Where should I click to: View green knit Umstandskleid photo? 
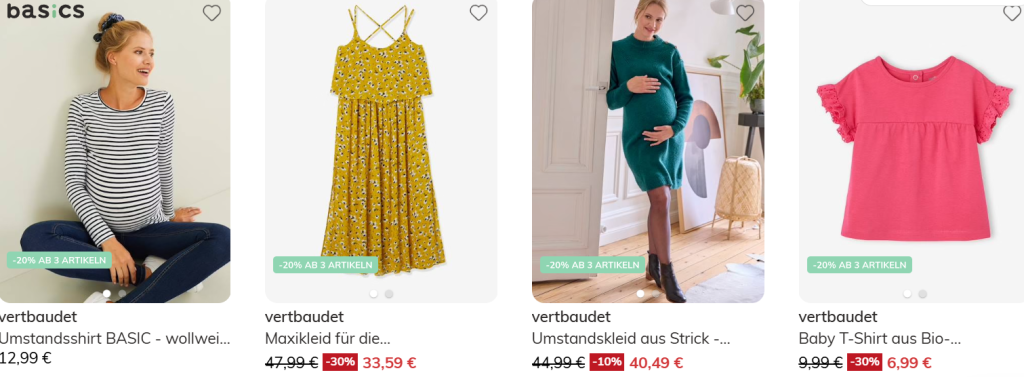pos(648,151)
